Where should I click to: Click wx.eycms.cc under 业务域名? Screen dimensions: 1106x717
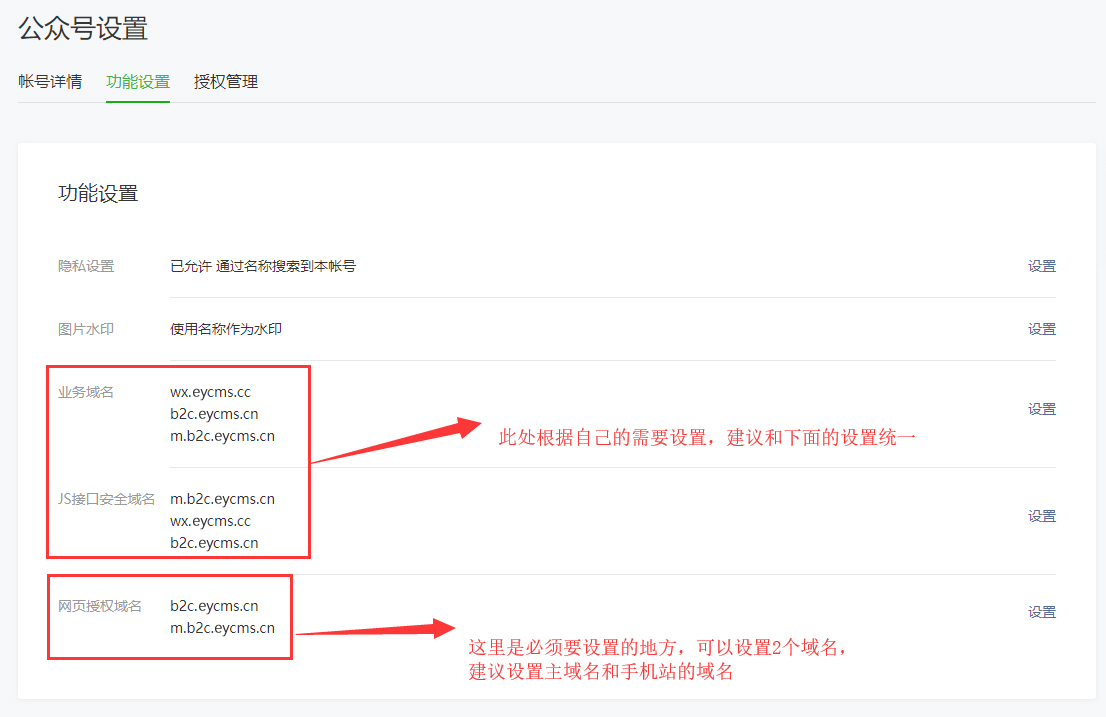210,392
